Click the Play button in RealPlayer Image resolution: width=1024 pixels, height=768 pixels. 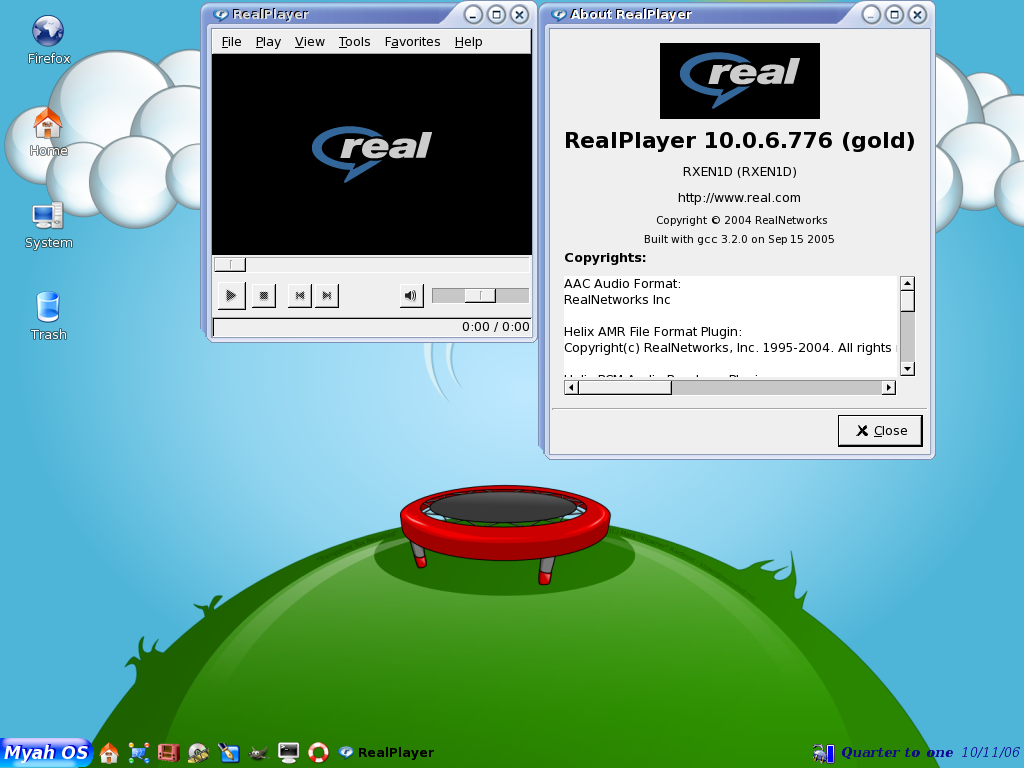pos(231,295)
